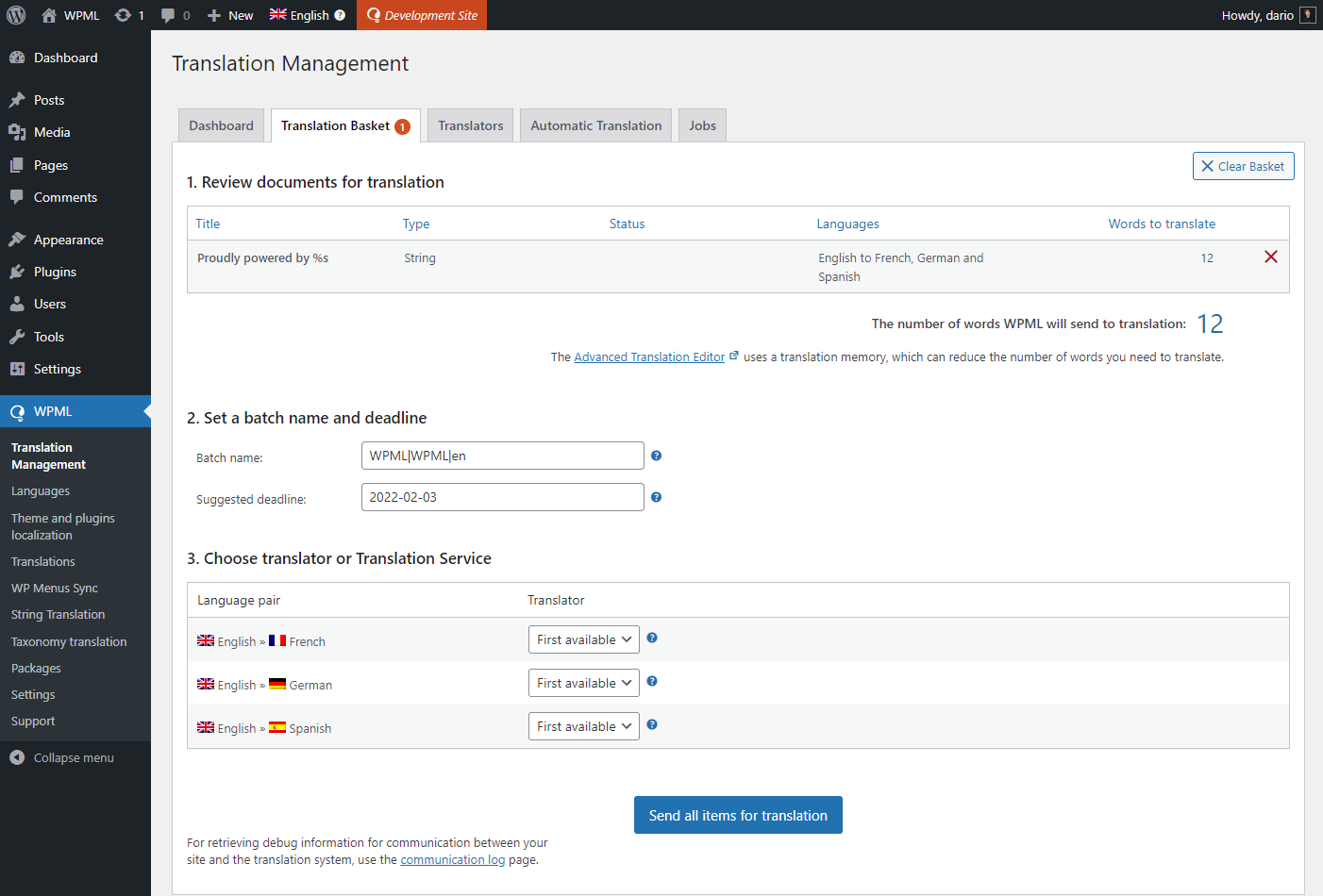Switch to the Dashboard tab
This screenshot has width=1323, height=896.
click(x=221, y=125)
